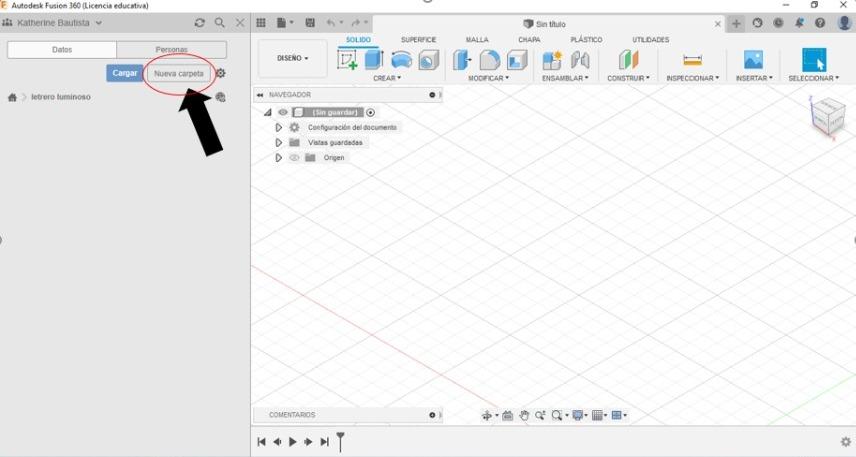
Task: Collapse the Navegador panel
Action: point(260,95)
